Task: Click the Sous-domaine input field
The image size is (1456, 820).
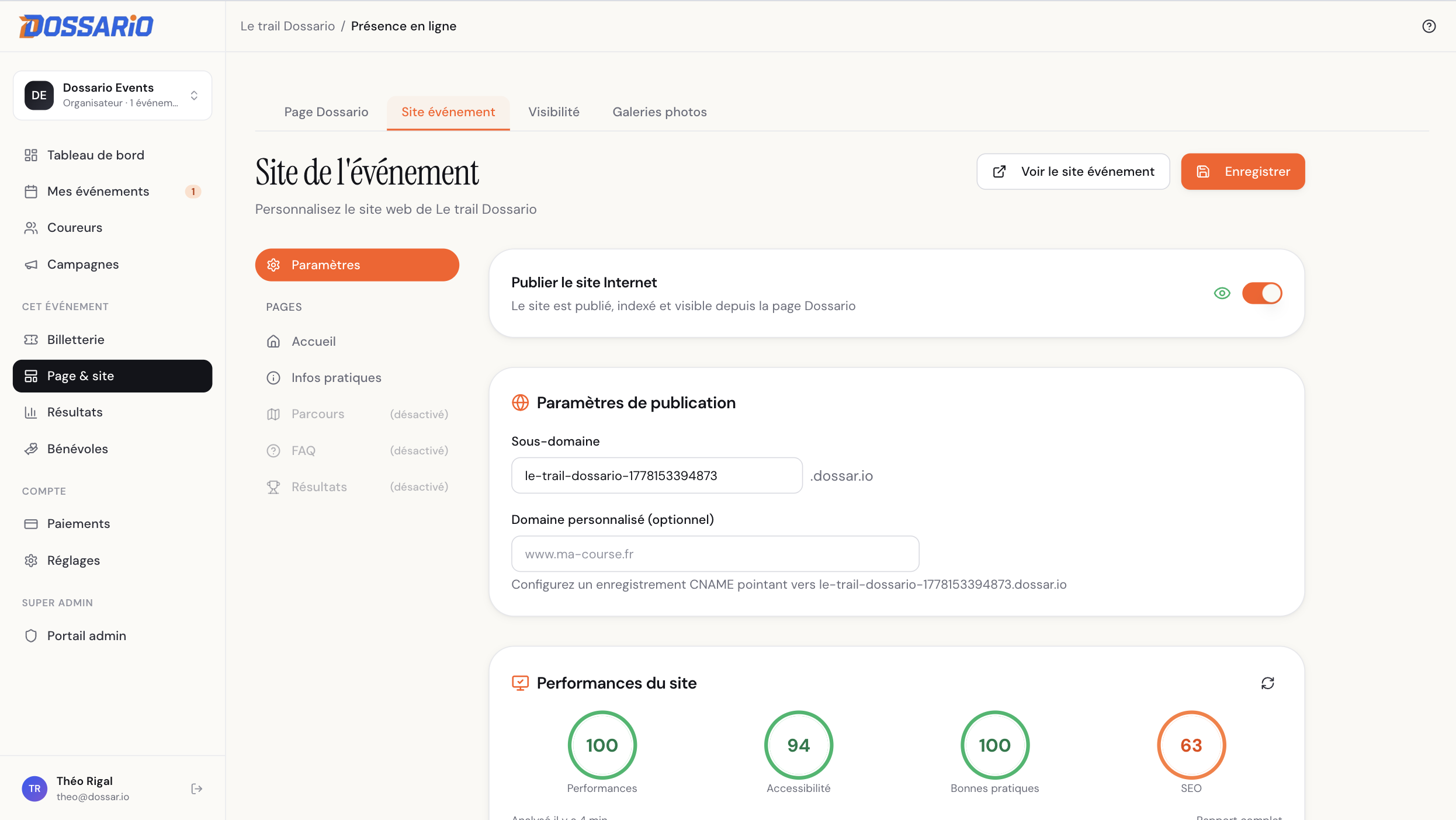Action: pos(657,475)
